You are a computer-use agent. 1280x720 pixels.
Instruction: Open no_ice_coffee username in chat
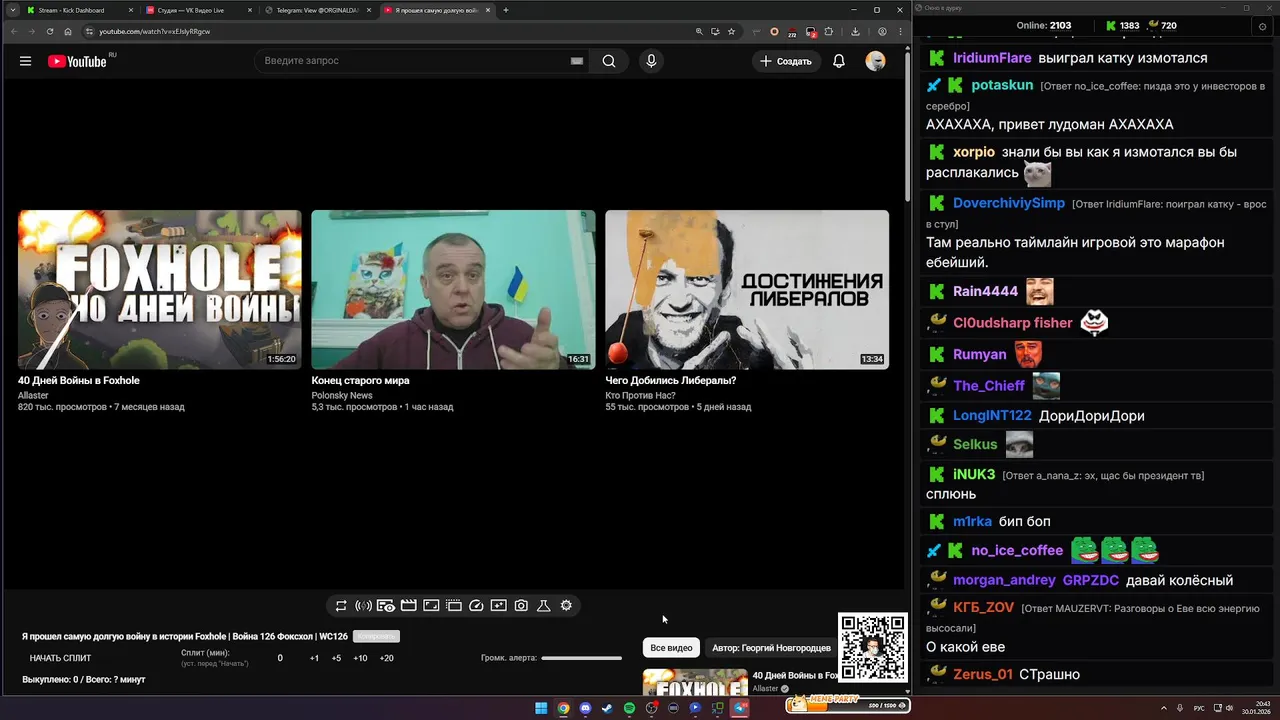tap(1017, 550)
